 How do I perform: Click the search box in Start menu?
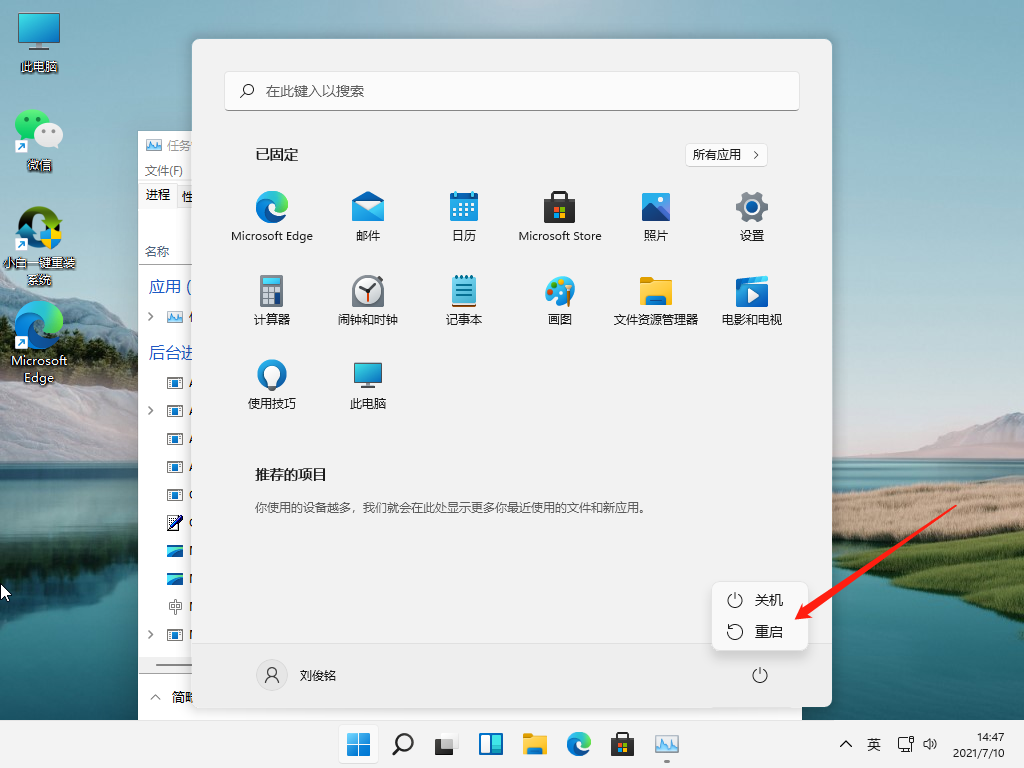coord(512,91)
